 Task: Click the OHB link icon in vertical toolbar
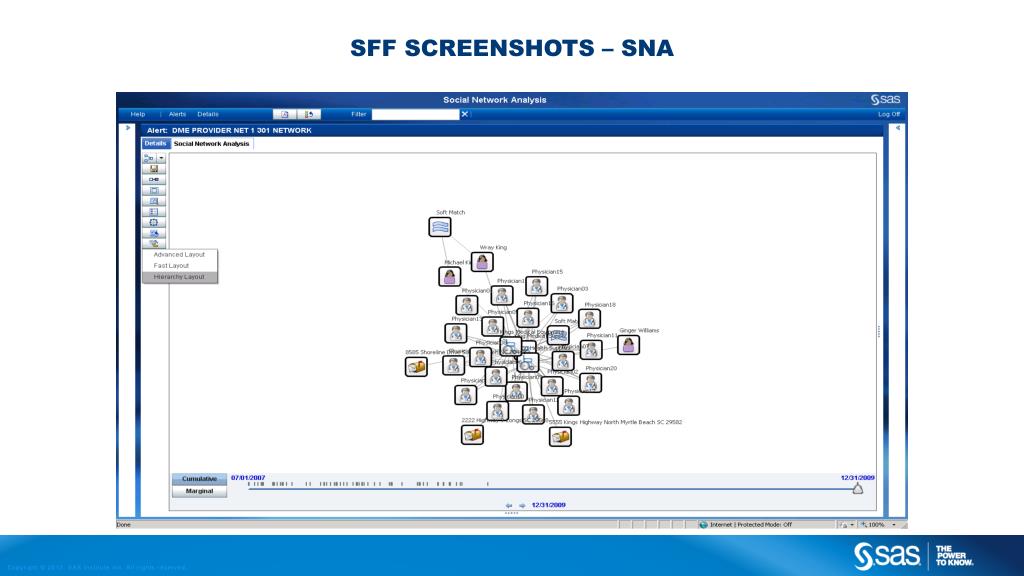[x=154, y=180]
